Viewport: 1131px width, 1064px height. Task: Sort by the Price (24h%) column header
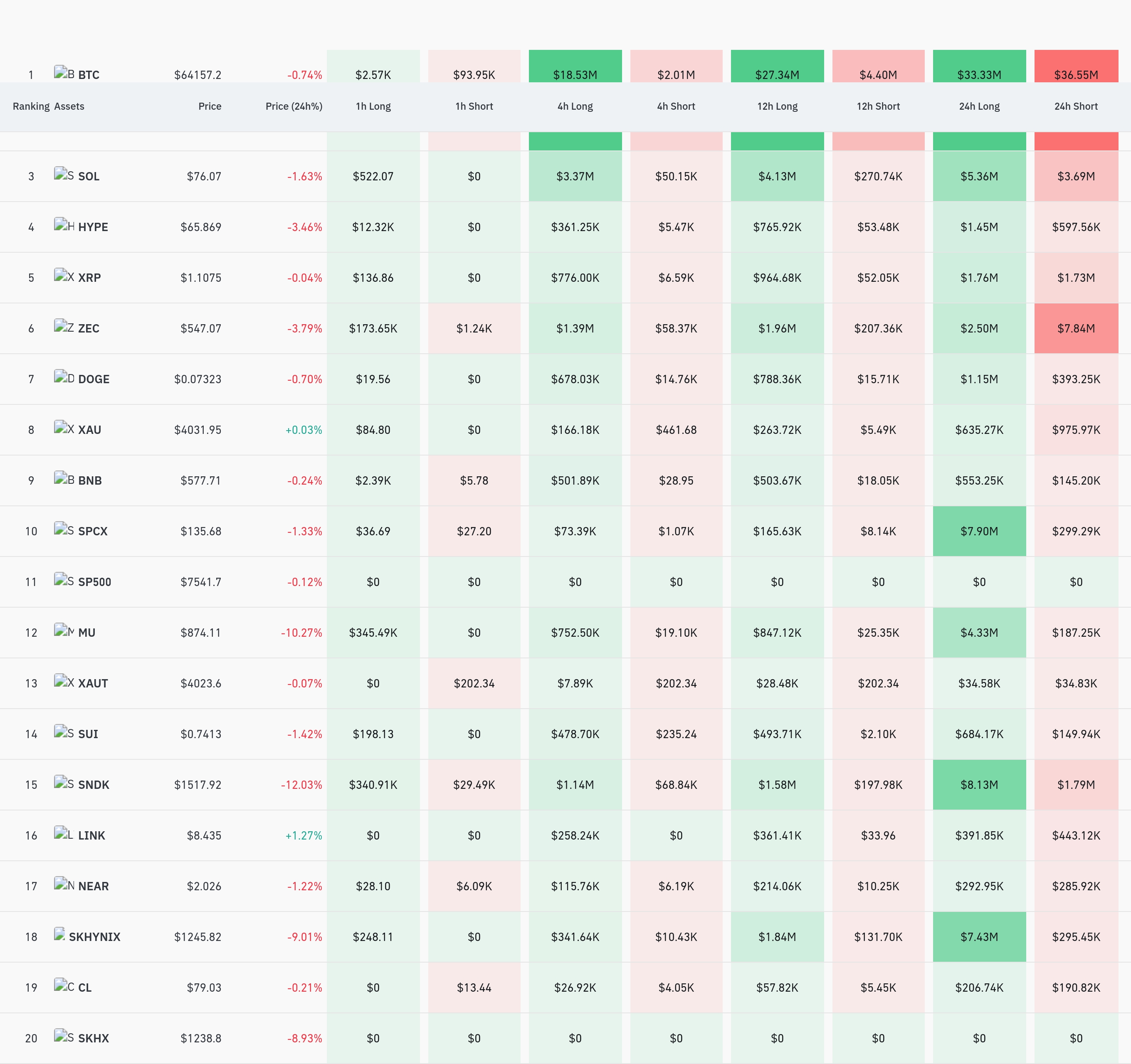pyautogui.click(x=294, y=106)
